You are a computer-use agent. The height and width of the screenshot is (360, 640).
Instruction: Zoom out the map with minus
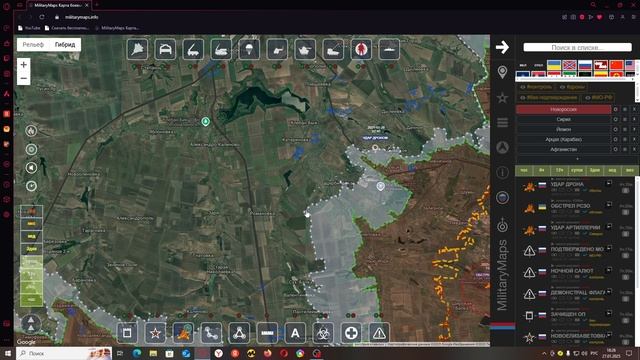(24, 78)
